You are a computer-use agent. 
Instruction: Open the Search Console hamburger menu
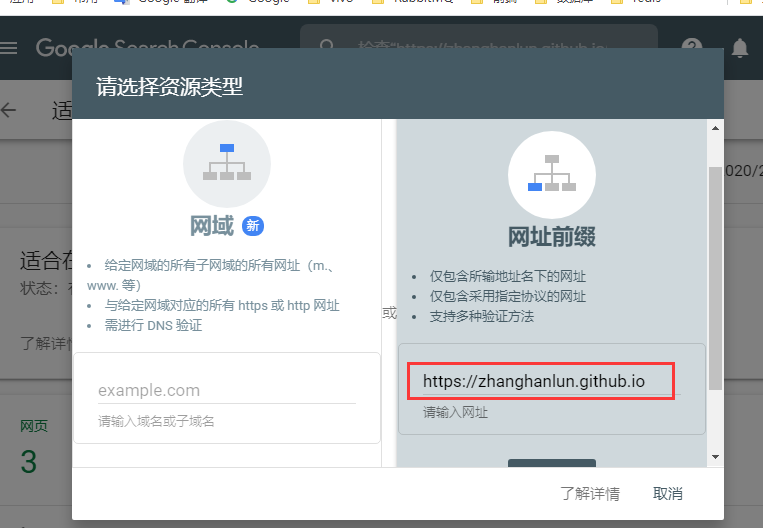(x=9, y=48)
